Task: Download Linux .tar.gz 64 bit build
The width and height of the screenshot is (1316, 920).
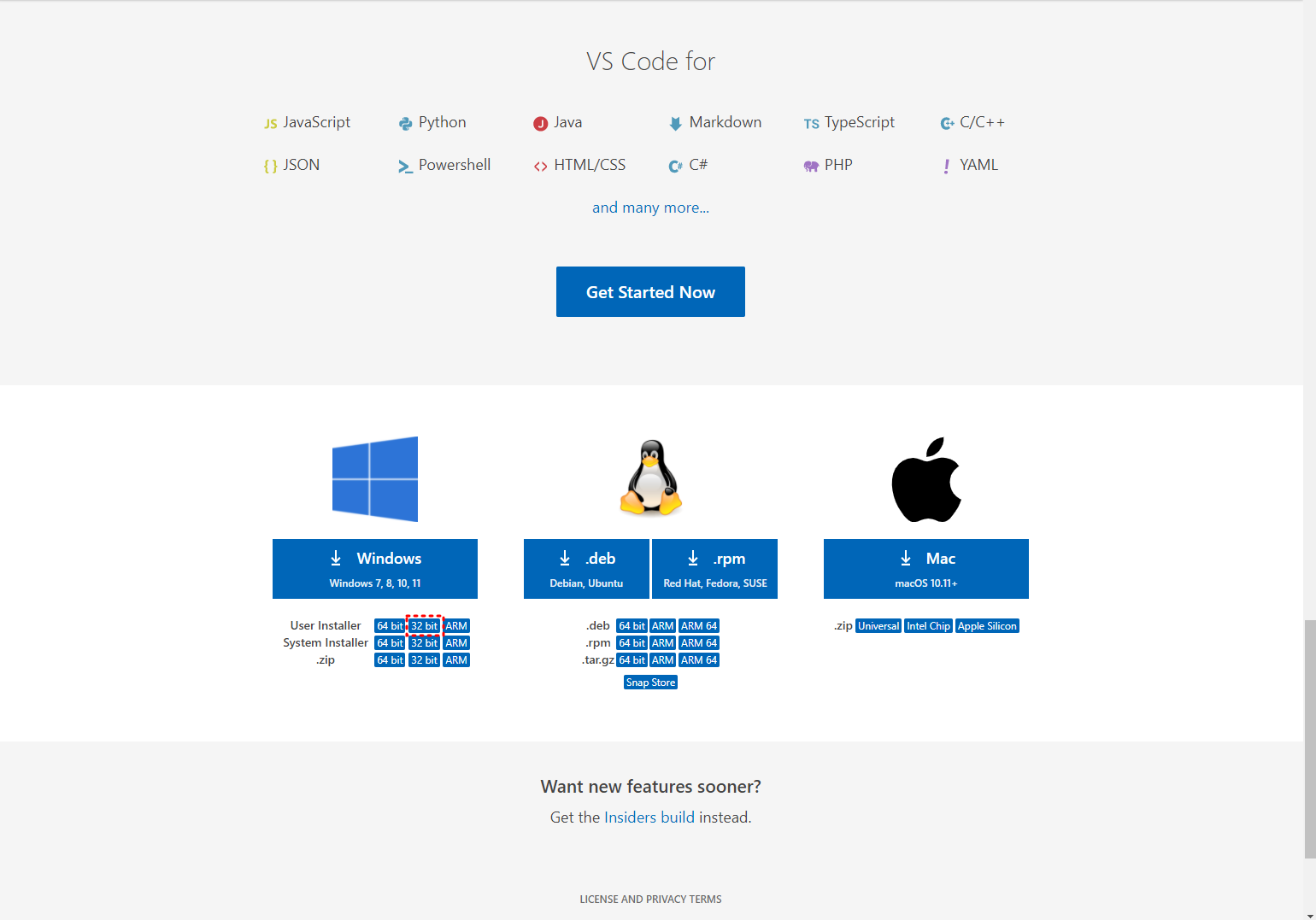Action: point(632,660)
